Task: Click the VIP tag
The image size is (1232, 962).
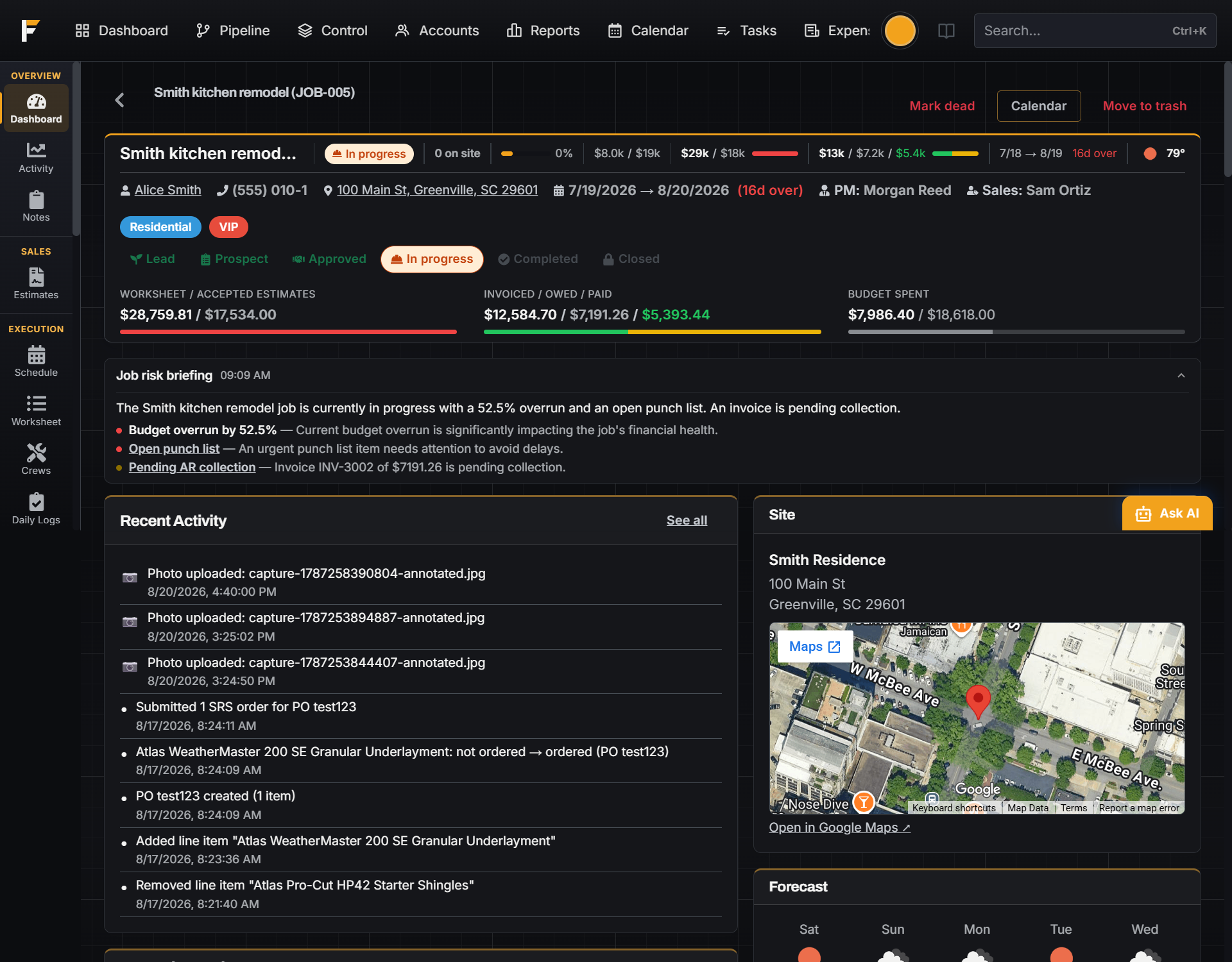Action: tap(228, 227)
